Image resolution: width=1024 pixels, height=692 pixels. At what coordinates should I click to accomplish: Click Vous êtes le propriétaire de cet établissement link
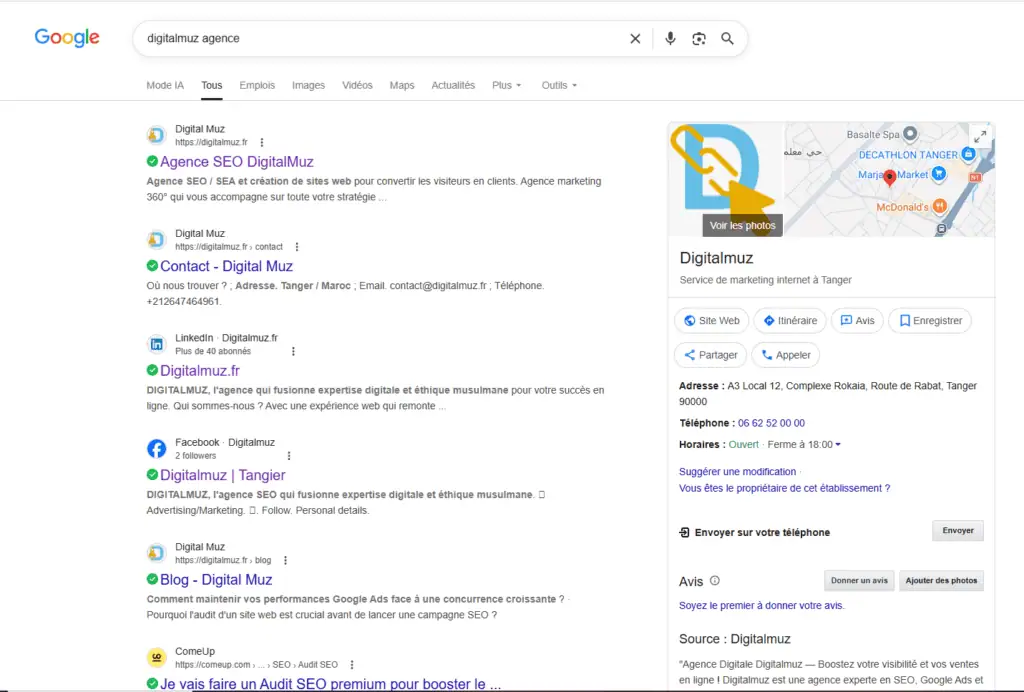(784, 488)
